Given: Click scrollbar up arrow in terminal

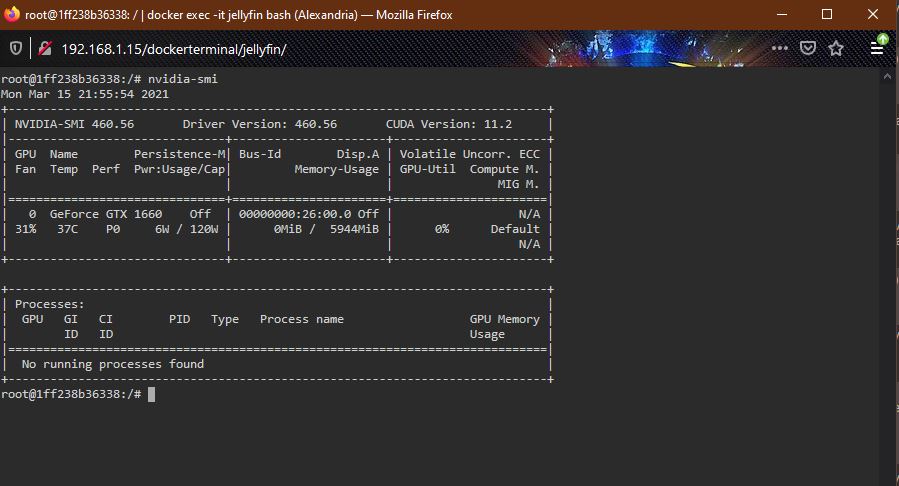Looking at the screenshot, I should (x=888, y=77).
